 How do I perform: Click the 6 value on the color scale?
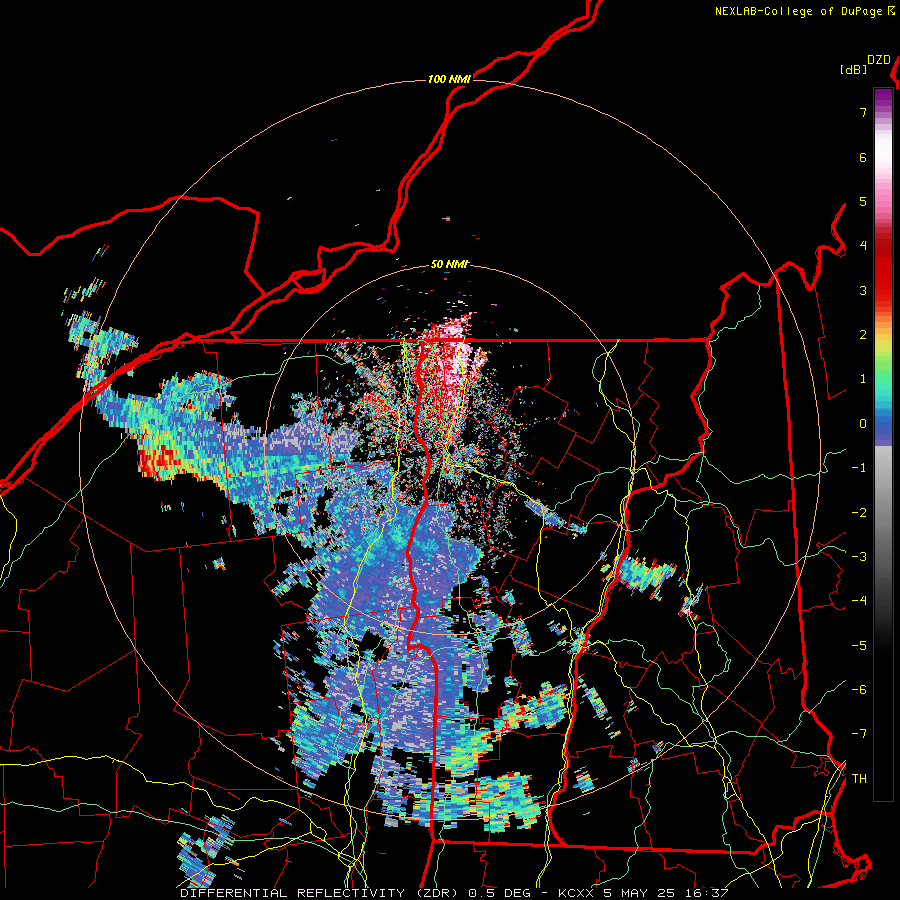(x=863, y=157)
